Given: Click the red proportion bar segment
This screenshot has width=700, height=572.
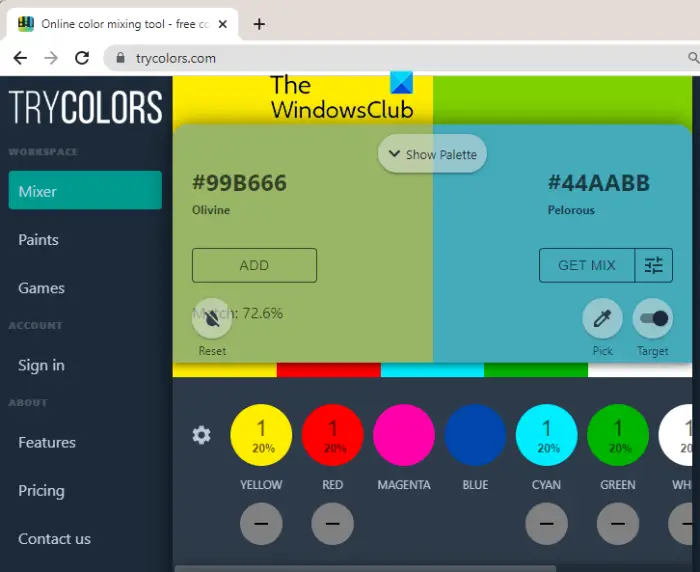Looking at the screenshot, I should 329,370.
